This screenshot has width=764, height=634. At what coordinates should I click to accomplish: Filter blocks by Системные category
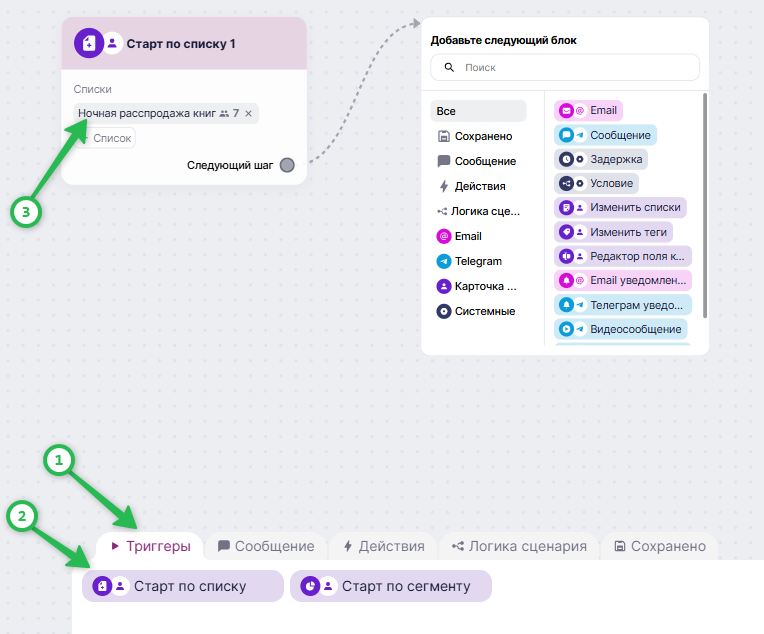coord(478,311)
